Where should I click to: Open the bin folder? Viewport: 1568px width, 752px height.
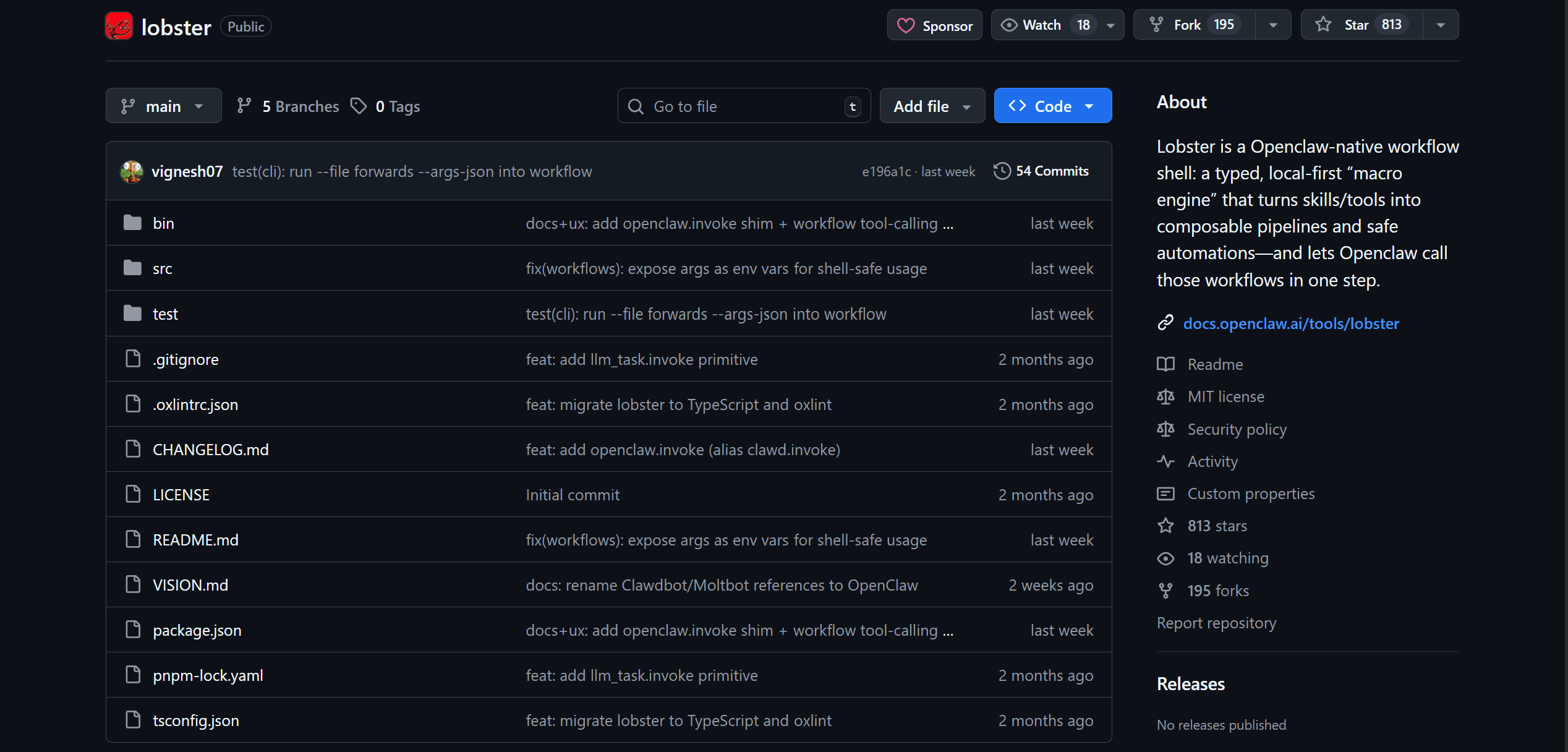point(163,223)
